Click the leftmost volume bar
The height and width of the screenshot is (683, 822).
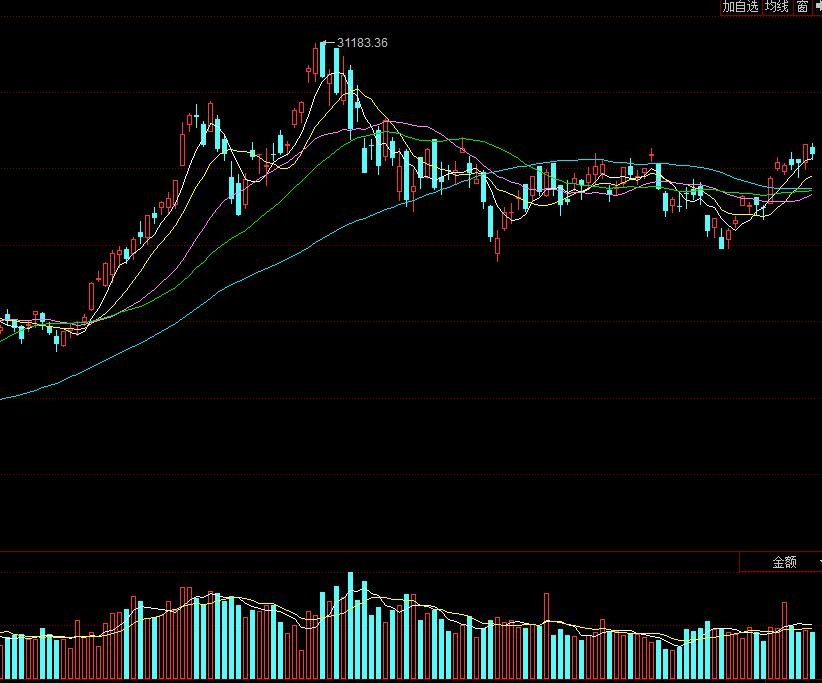pos(4,658)
